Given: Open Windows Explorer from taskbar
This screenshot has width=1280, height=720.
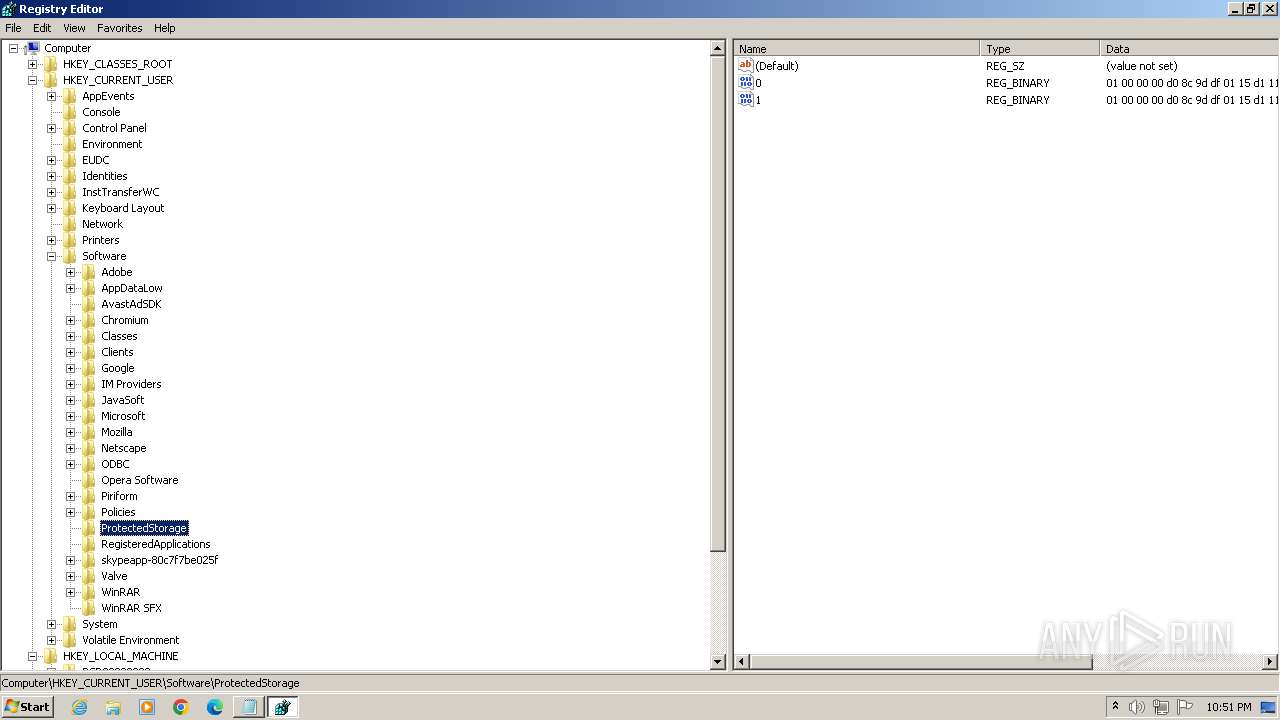Looking at the screenshot, I should point(113,707).
